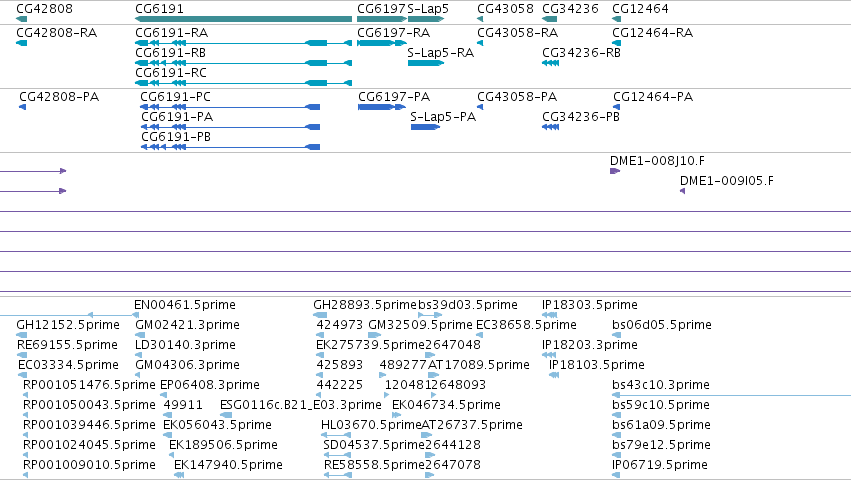851x480 pixels.
Task: Click the AT17089.5prime EST label
Action: [479, 365]
